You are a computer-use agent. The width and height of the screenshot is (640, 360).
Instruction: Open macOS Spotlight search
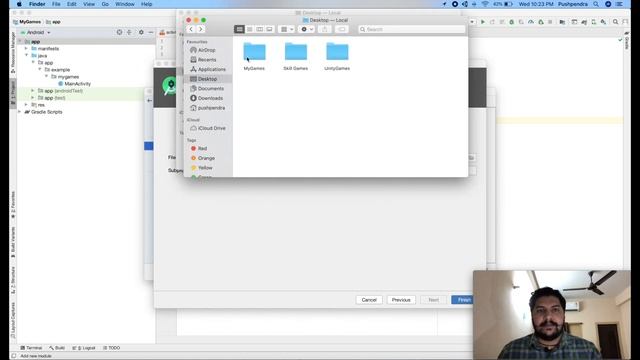tap(596, 4)
